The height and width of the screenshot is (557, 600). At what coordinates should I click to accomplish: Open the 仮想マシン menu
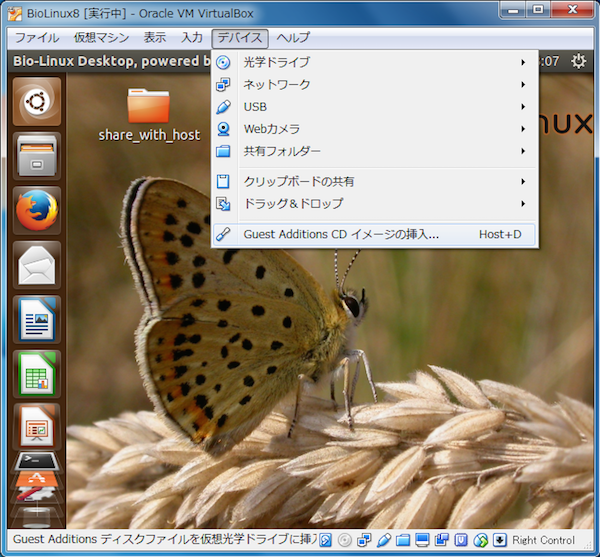[x=100, y=38]
